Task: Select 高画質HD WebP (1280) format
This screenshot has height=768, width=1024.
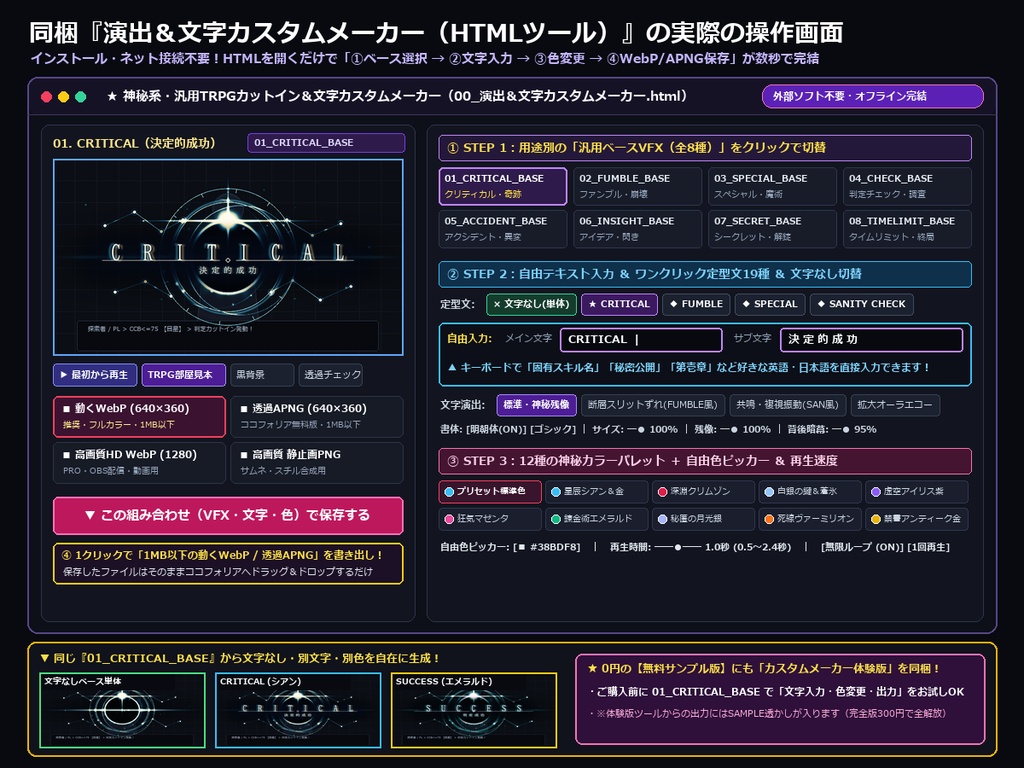Action: pyautogui.click(x=139, y=462)
